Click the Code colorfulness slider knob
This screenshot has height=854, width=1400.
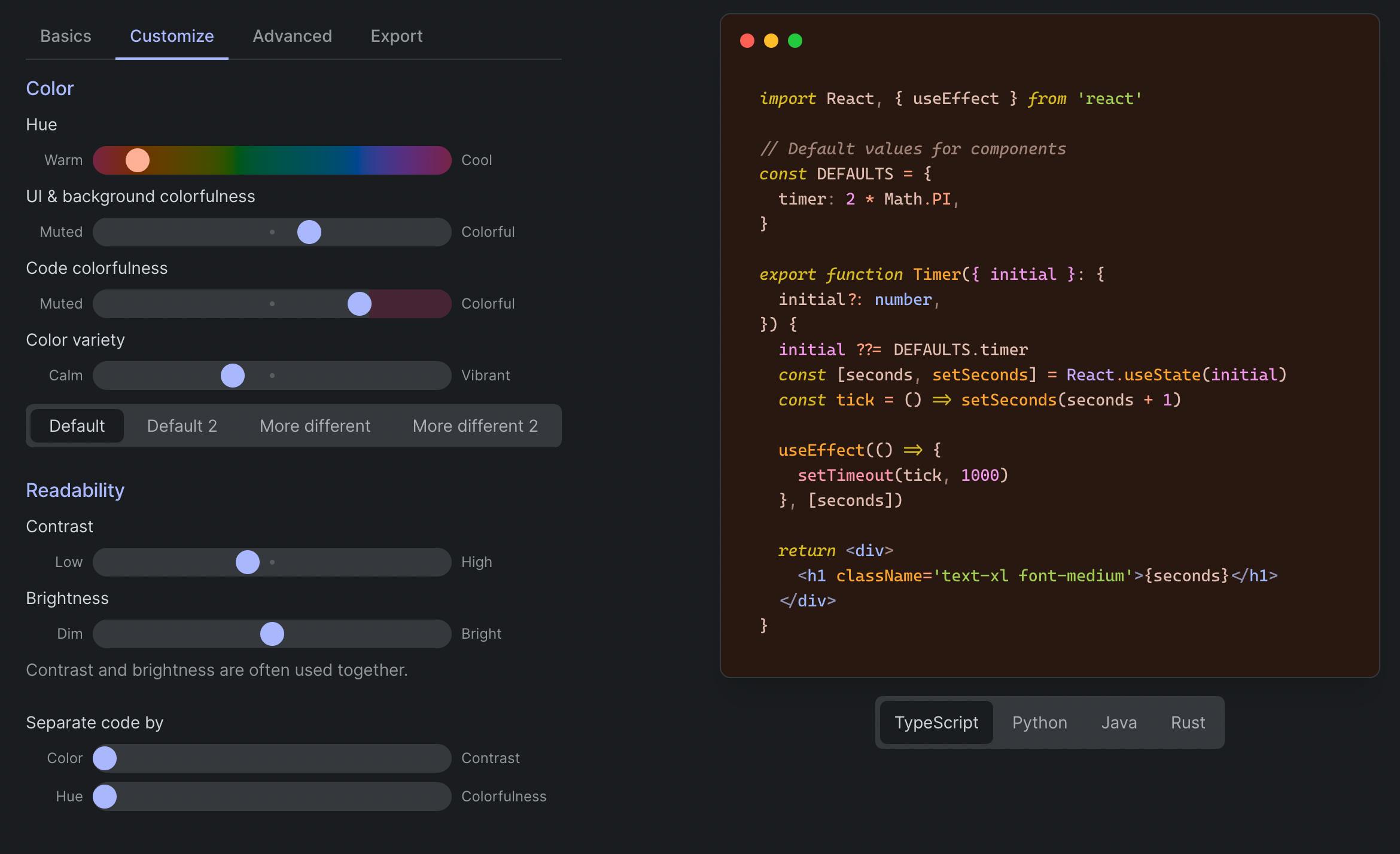[360, 304]
